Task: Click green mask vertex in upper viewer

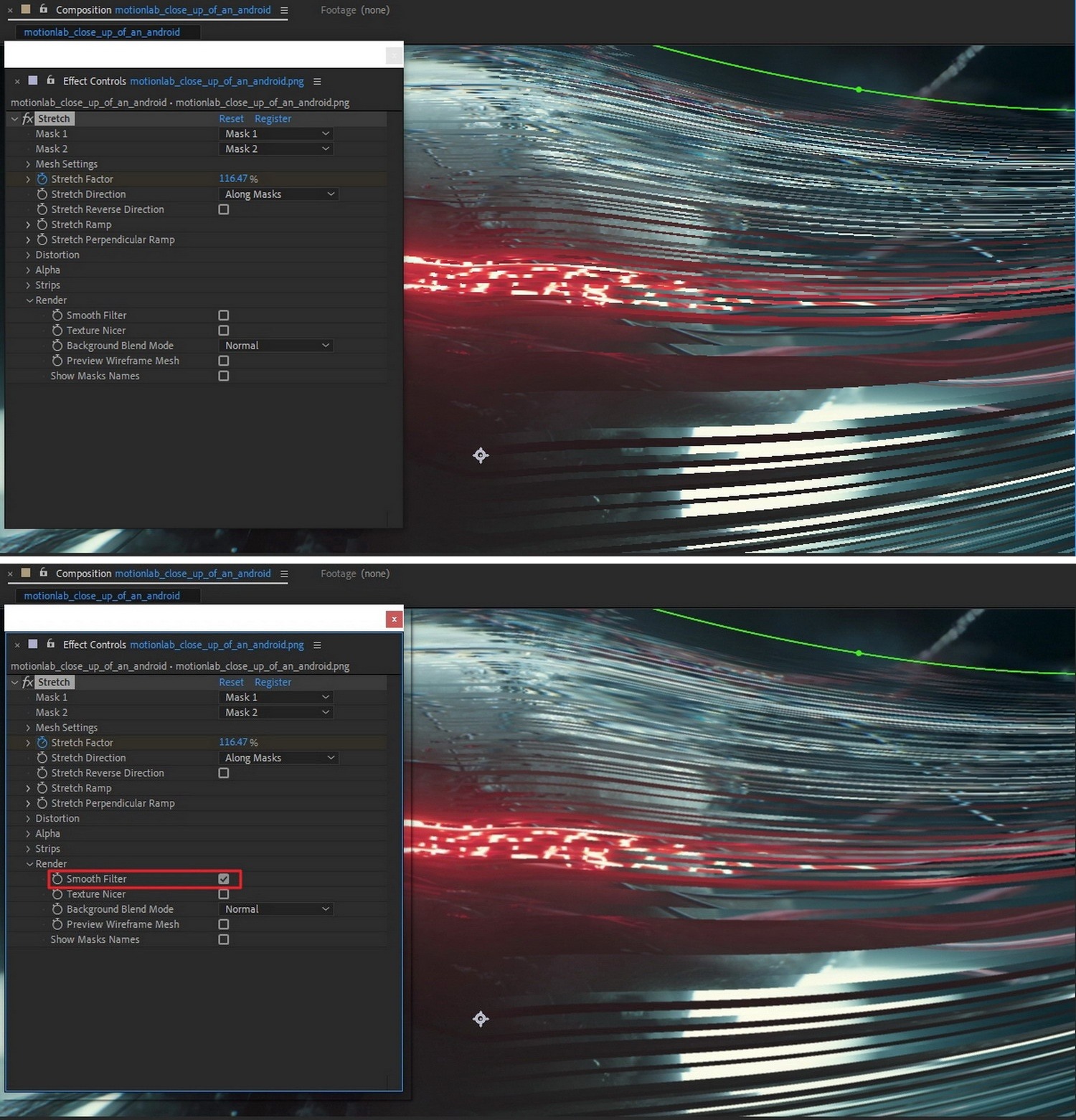Action: 859,90
